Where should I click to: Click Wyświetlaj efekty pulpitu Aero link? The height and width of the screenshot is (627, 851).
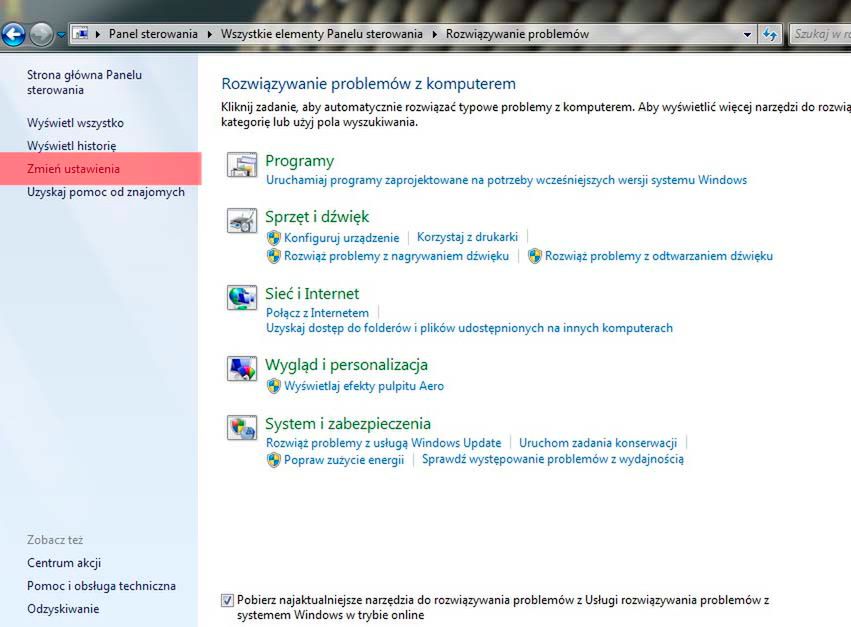coord(364,386)
